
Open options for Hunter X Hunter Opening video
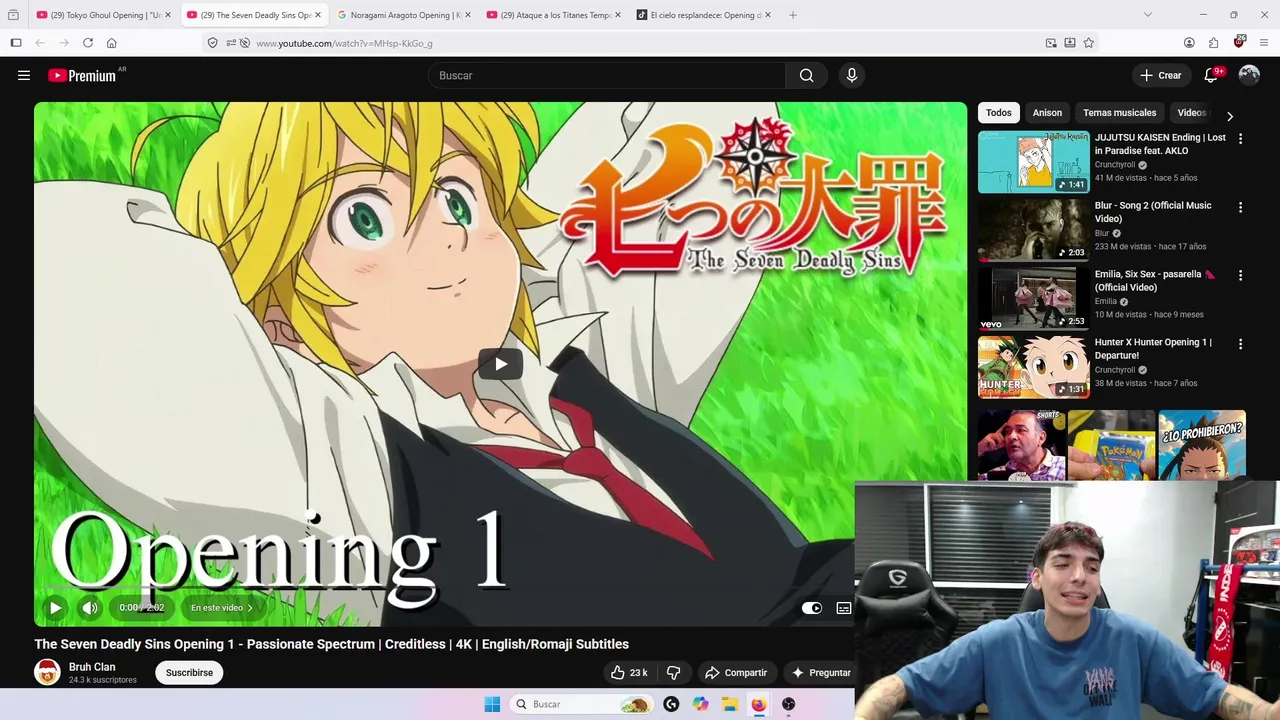coord(1240,344)
